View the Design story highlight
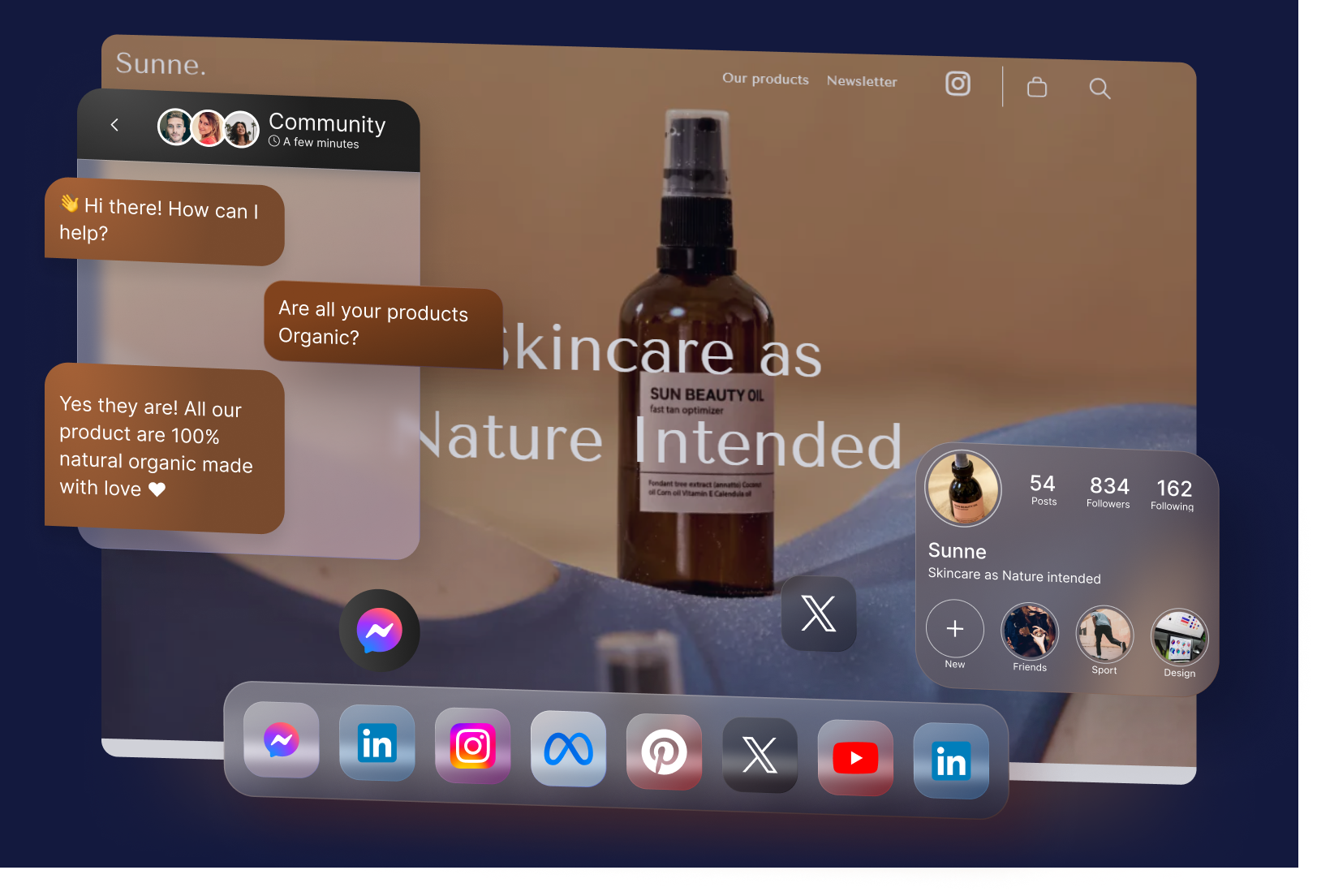Screen dimensions: 1317x896 point(1180,637)
